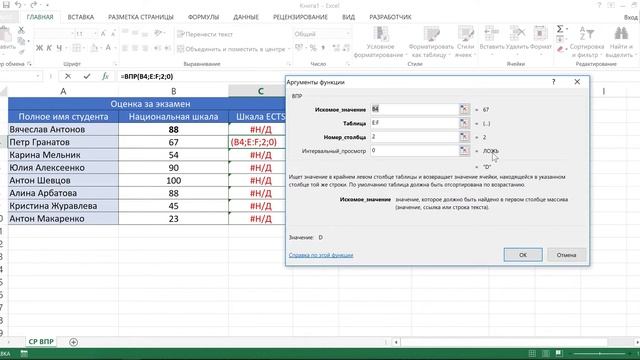Expand the font size dropdown
This screenshot has height=360, width=640.
[95, 34]
